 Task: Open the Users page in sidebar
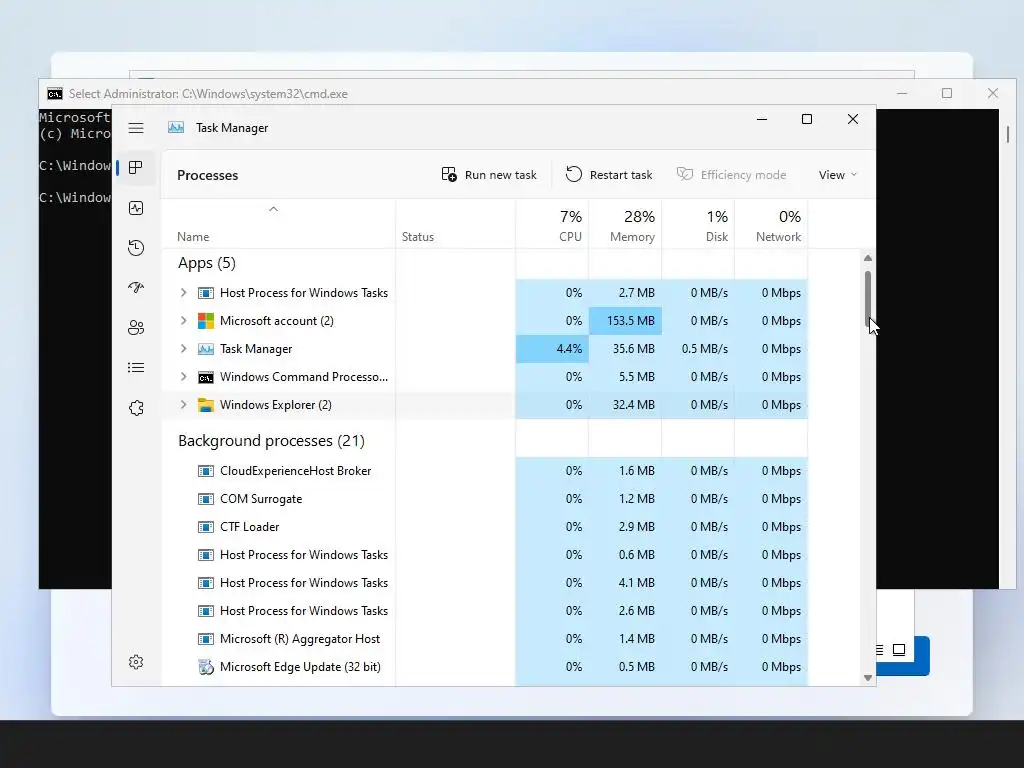pos(136,327)
